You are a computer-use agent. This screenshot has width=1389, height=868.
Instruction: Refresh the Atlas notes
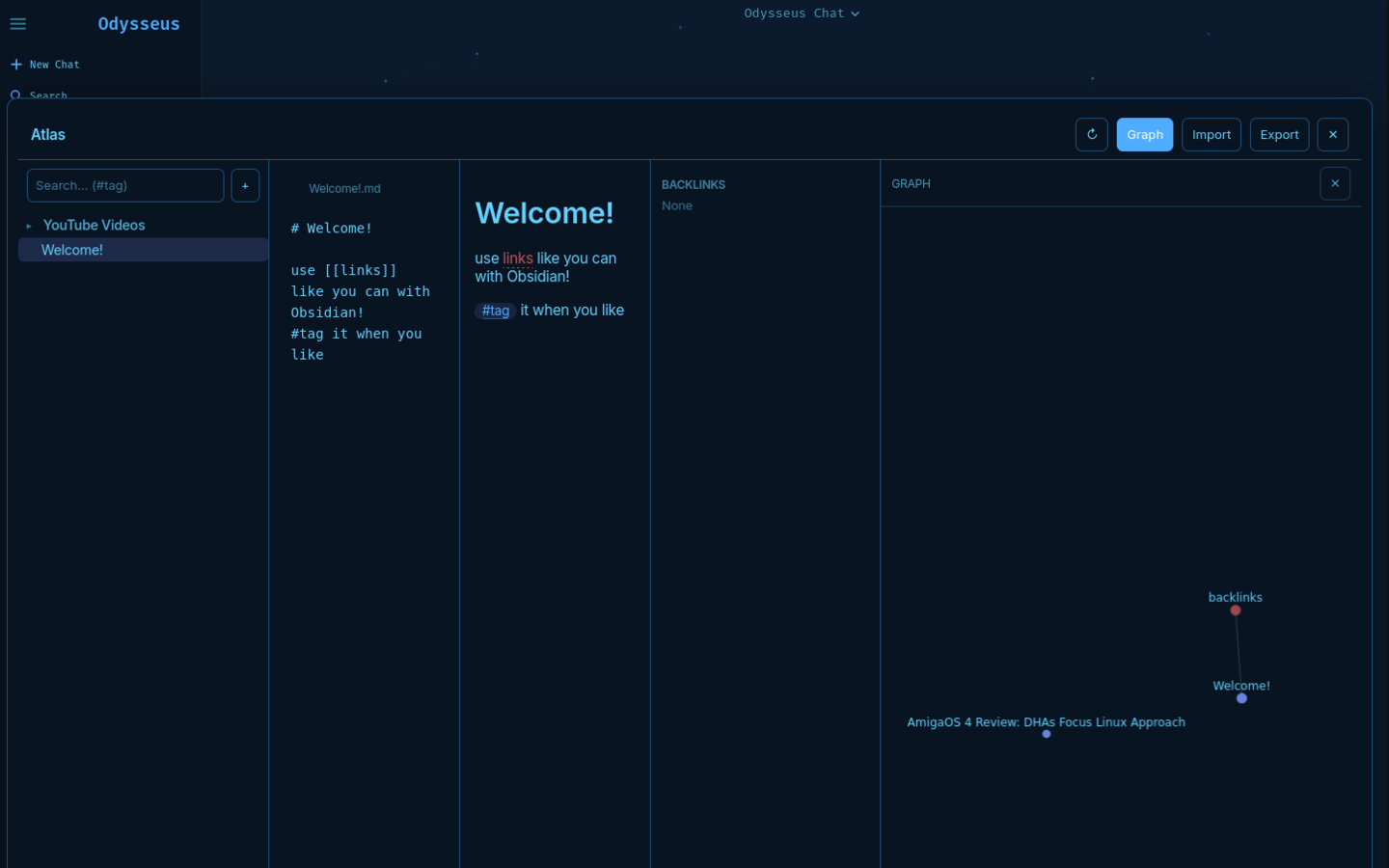point(1092,135)
